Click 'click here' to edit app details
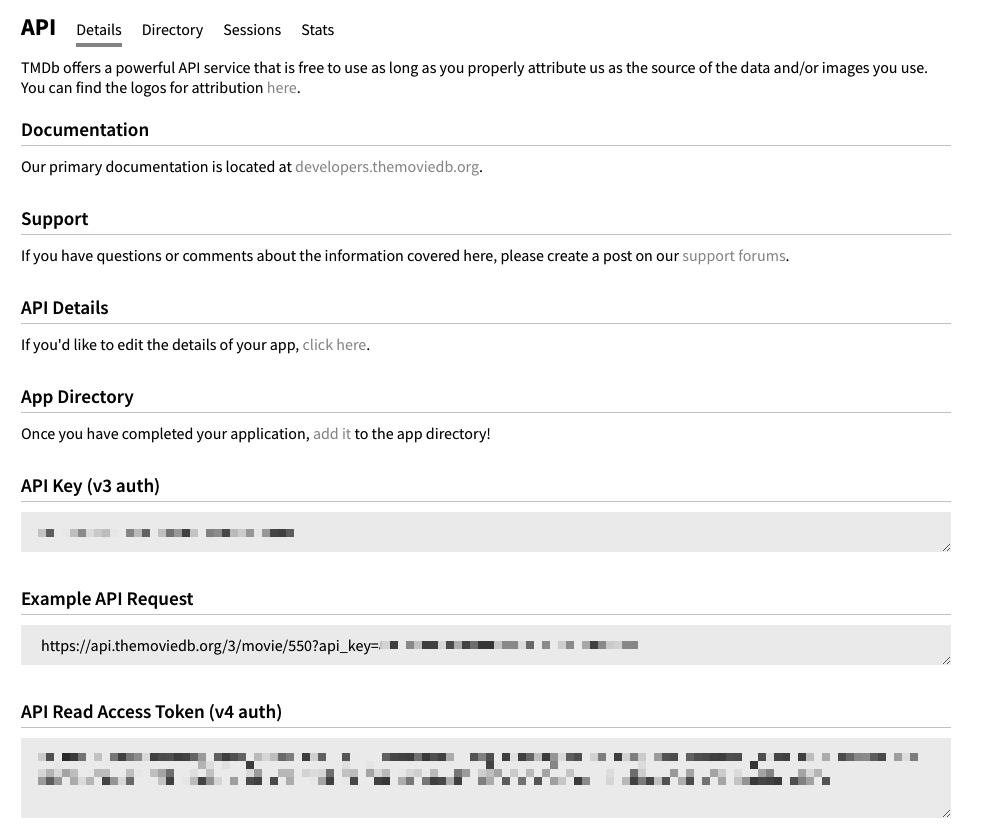Viewport: 986px width, 839px height. pos(334,344)
